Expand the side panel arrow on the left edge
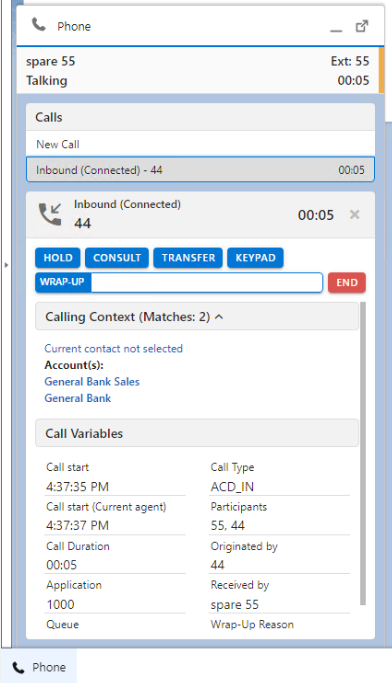The height and width of the screenshot is (683, 392). (x=6, y=264)
